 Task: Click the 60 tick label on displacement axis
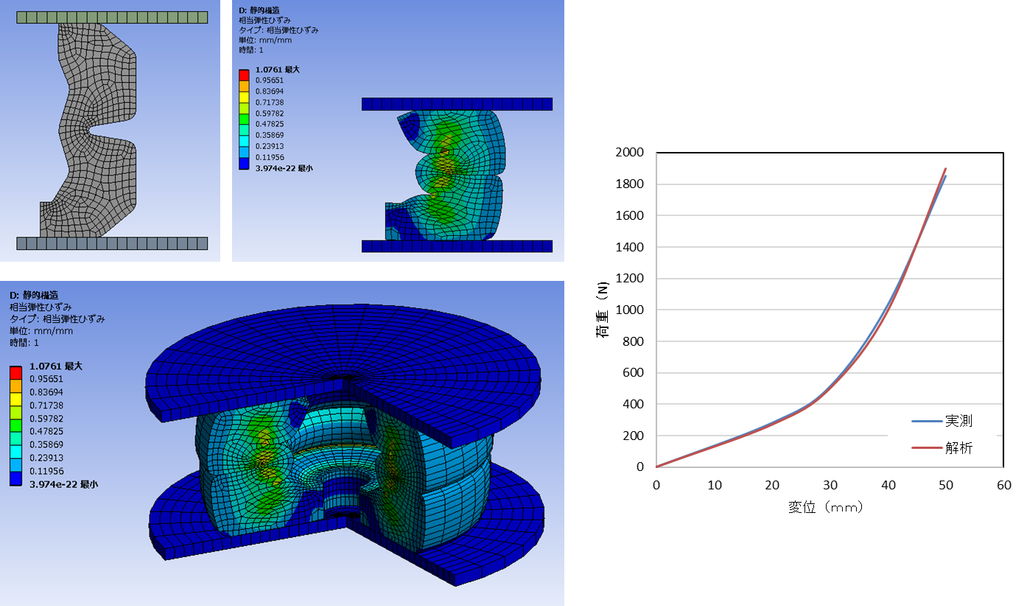[1004, 485]
